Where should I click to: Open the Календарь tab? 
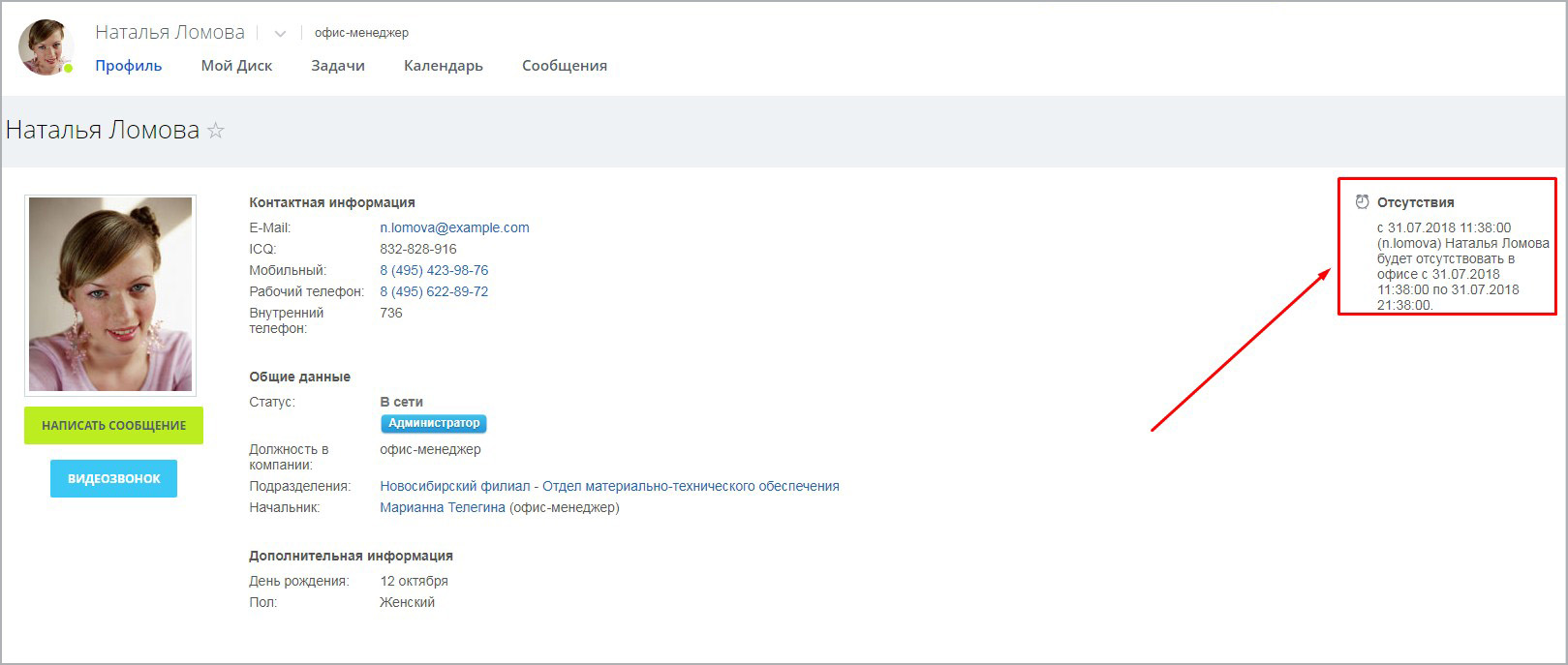(443, 66)
